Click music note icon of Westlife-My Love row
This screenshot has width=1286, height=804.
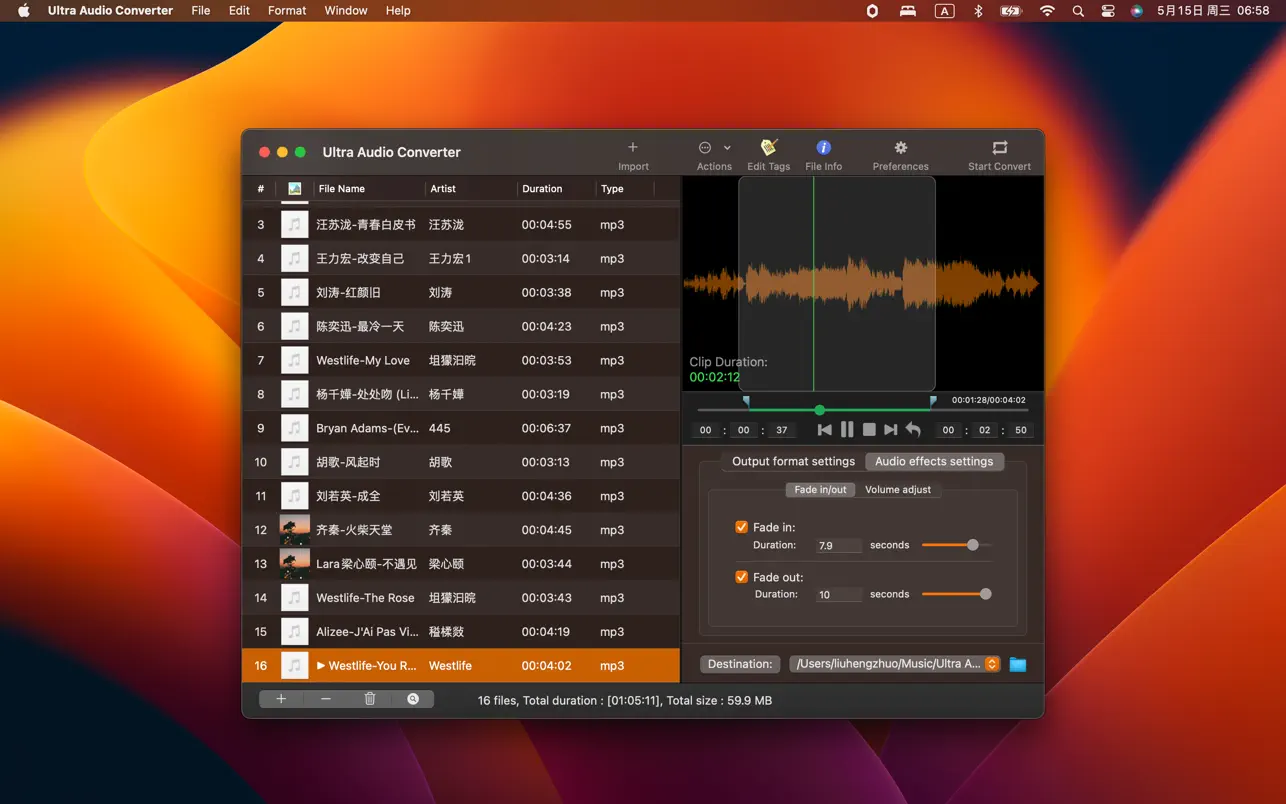tap(294, 360)
